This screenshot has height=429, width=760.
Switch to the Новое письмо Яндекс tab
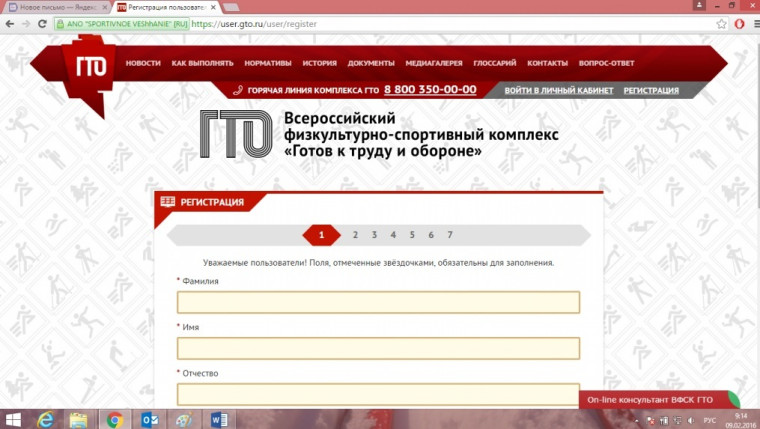pos(57,7)
